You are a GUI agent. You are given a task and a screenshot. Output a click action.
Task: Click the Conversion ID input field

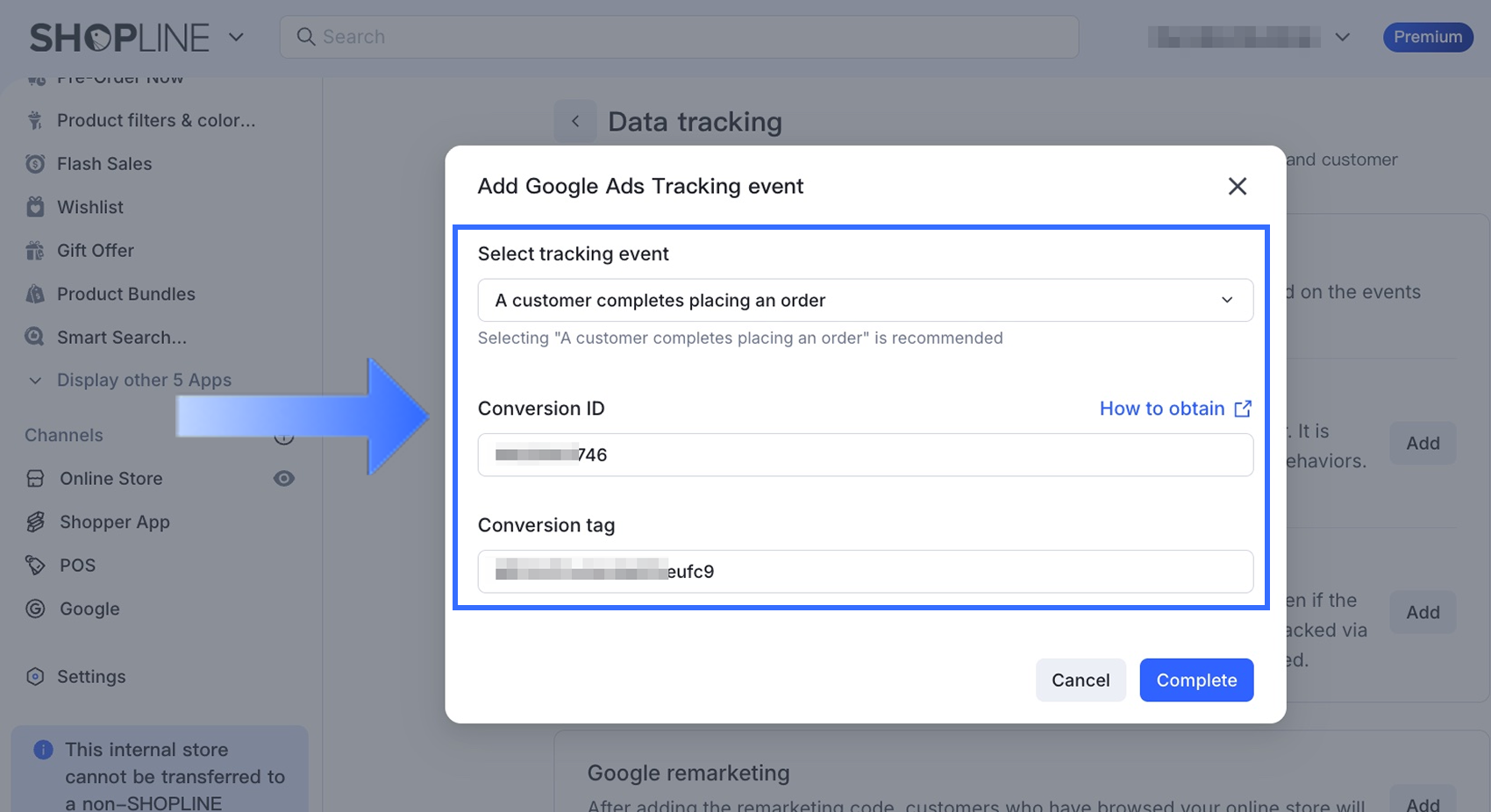point(865,455)
